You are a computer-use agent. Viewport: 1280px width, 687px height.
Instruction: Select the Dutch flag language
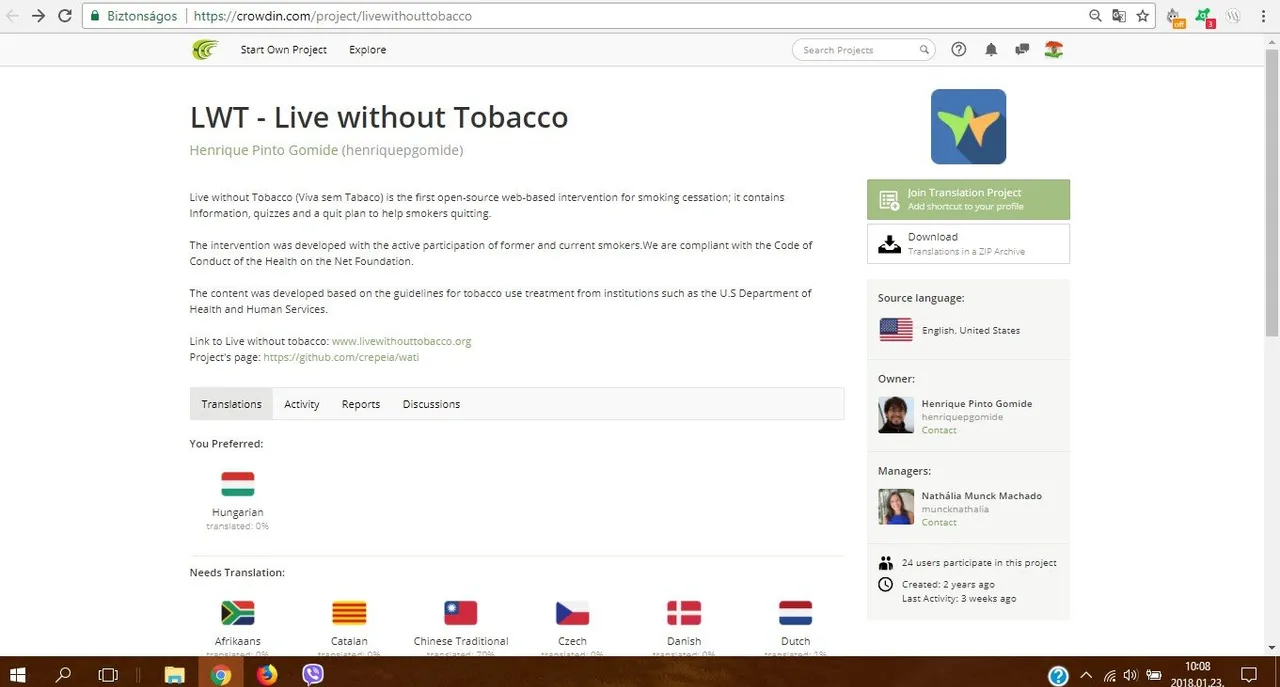796,613
